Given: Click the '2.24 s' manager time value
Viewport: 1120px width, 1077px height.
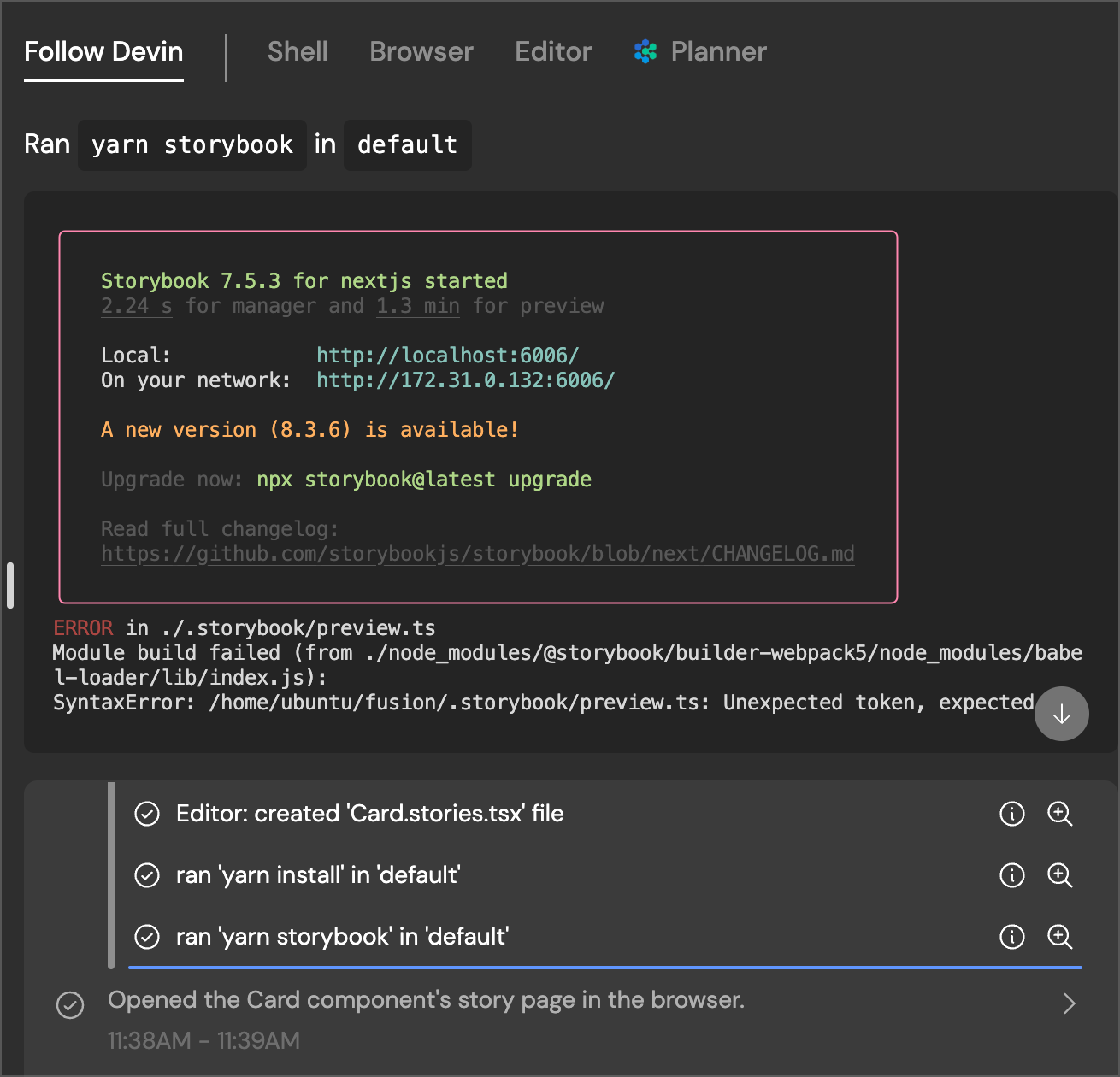Looking at the screenshot, I should pyautogui.click(x=137, y=306).
